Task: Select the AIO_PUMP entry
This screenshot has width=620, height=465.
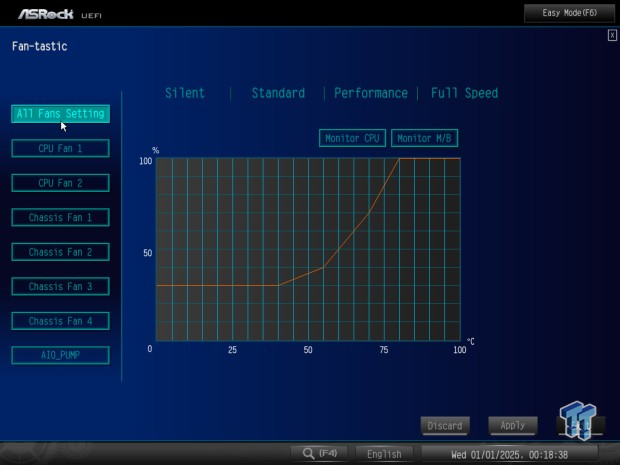Action: 60,355
